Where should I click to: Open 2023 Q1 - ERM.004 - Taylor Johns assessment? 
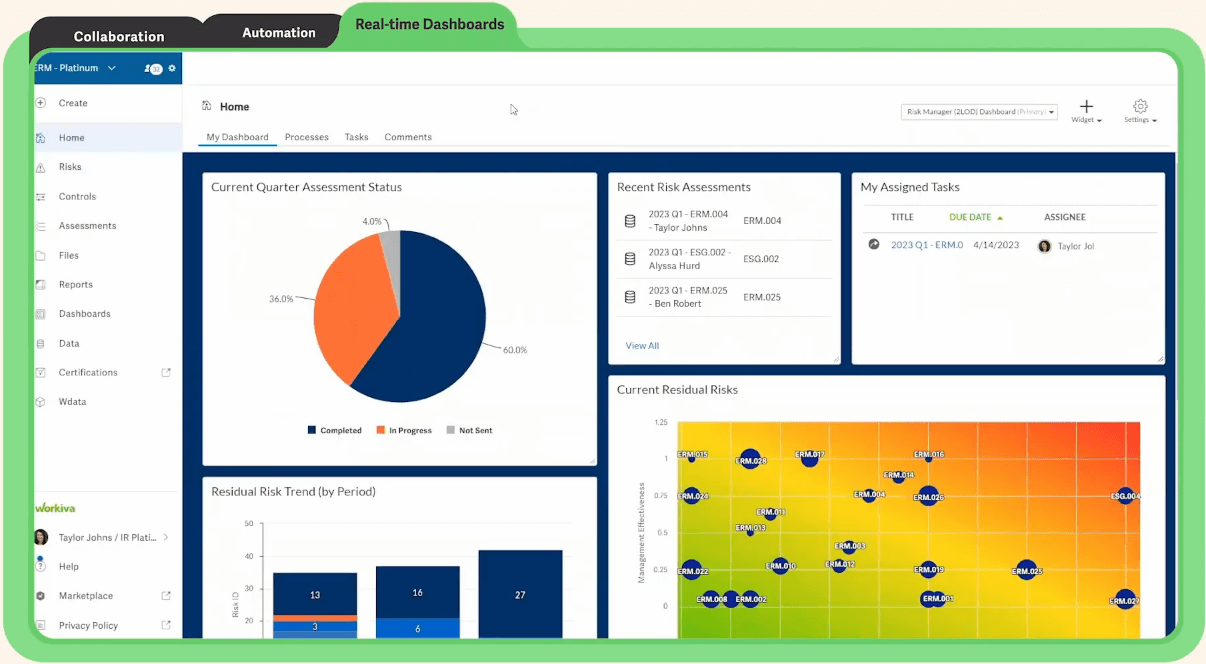pos(689,221)
